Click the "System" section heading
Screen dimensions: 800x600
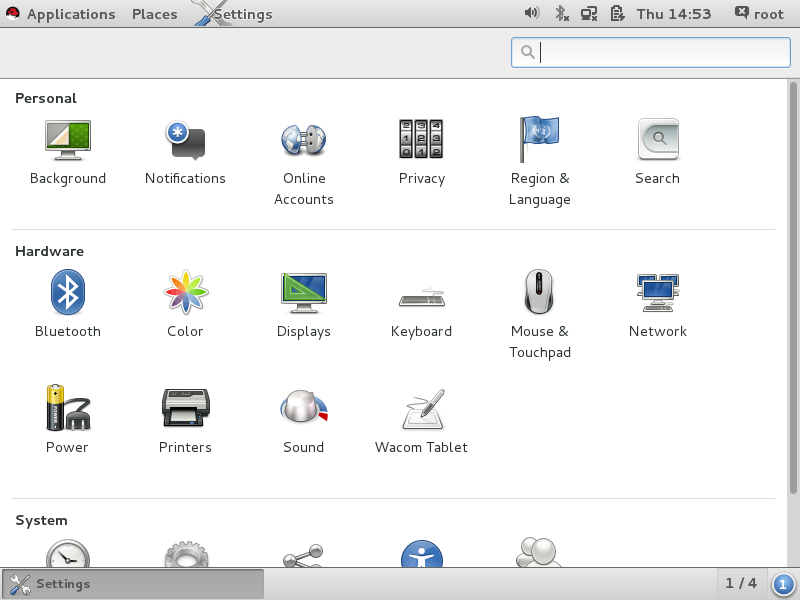pos(41,520)
